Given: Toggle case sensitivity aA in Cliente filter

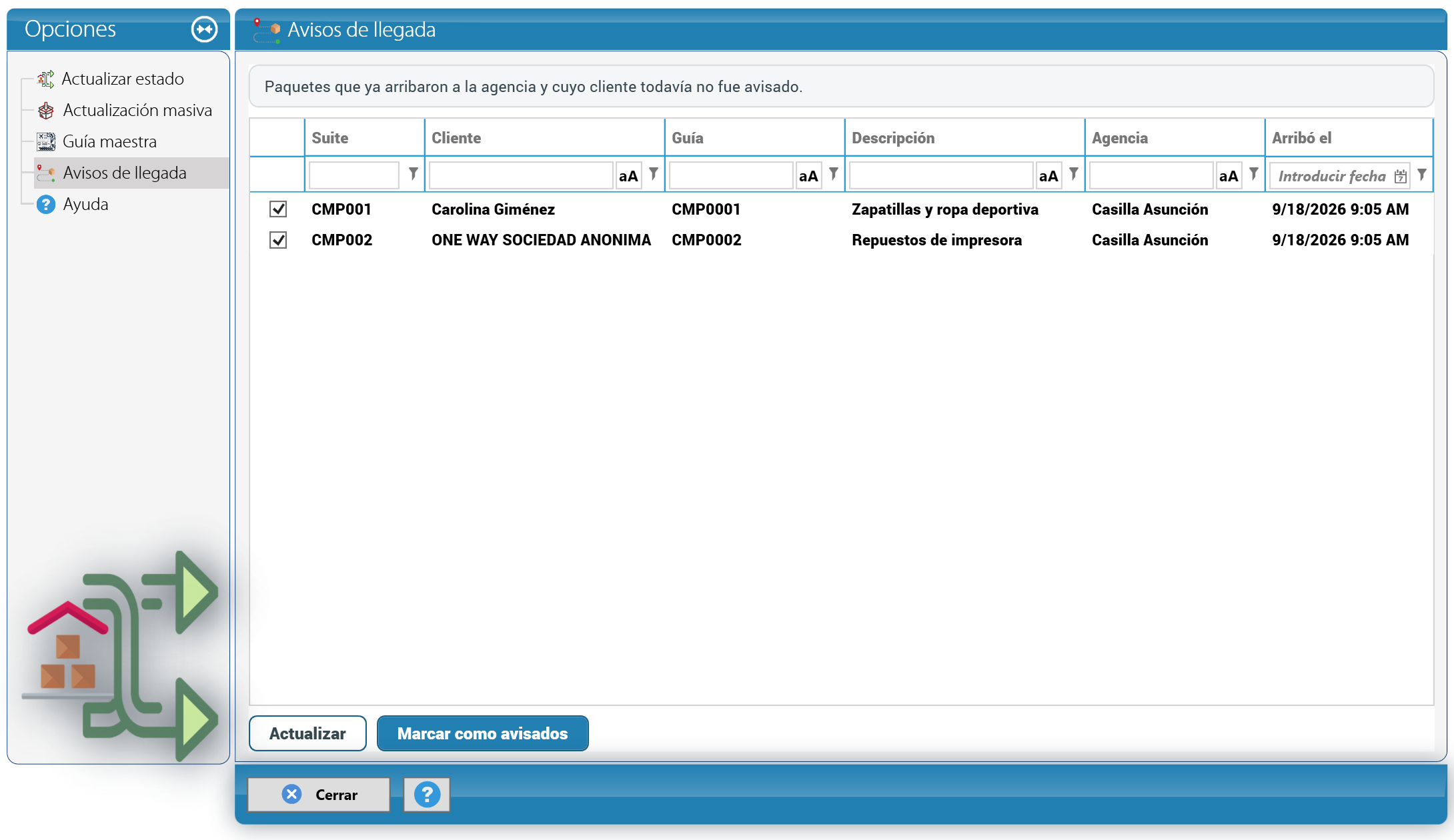Looking at the screenshot, I should (628, 176).
